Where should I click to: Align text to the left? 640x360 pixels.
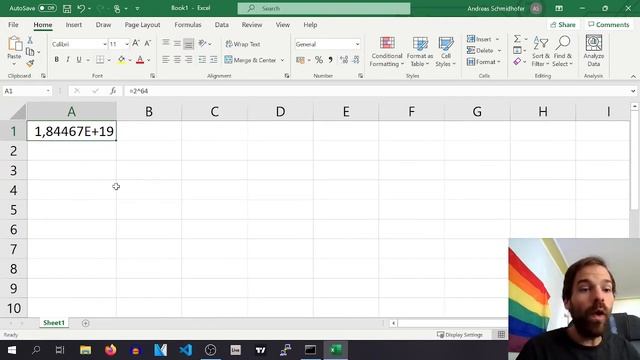165,60
